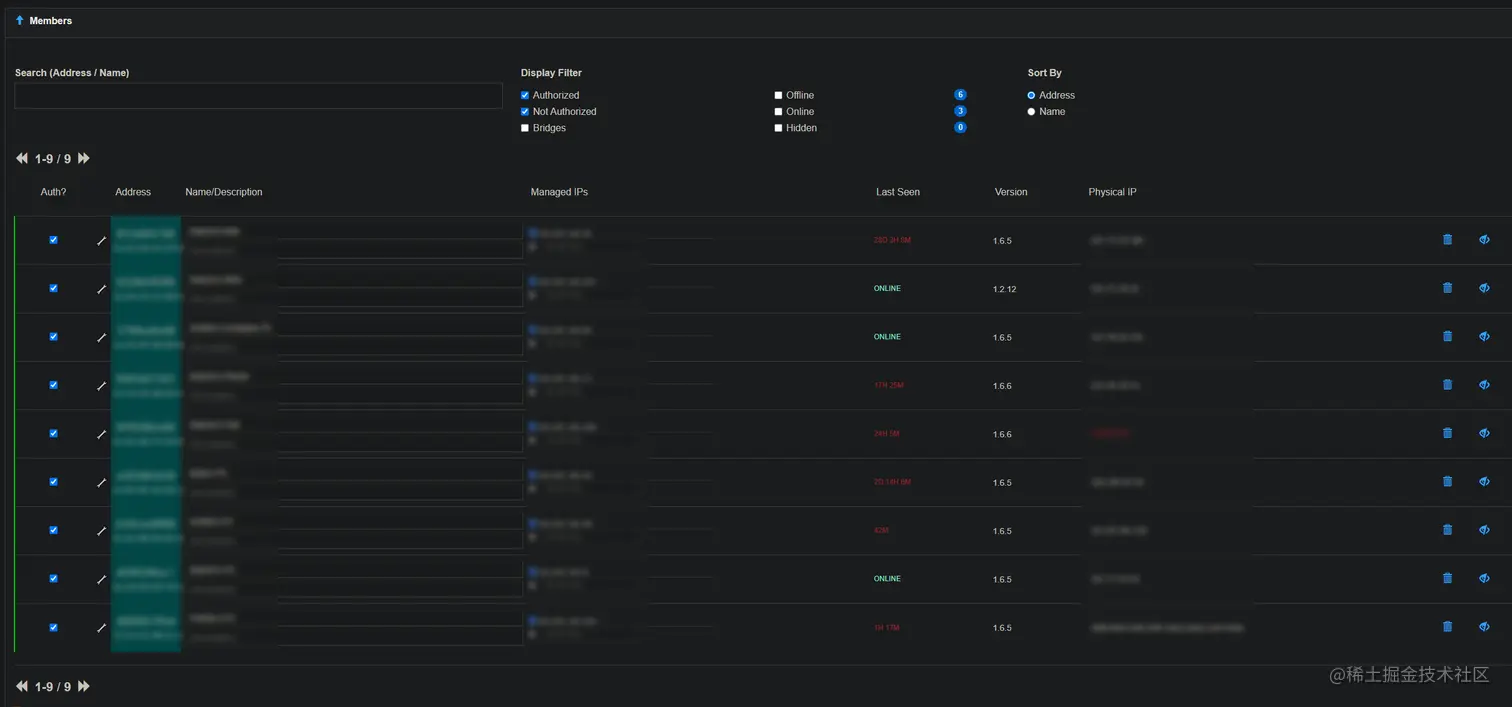Enable the Hidden display filter
This screenshot has height=707, width=1512.
(x=778, y=128)
